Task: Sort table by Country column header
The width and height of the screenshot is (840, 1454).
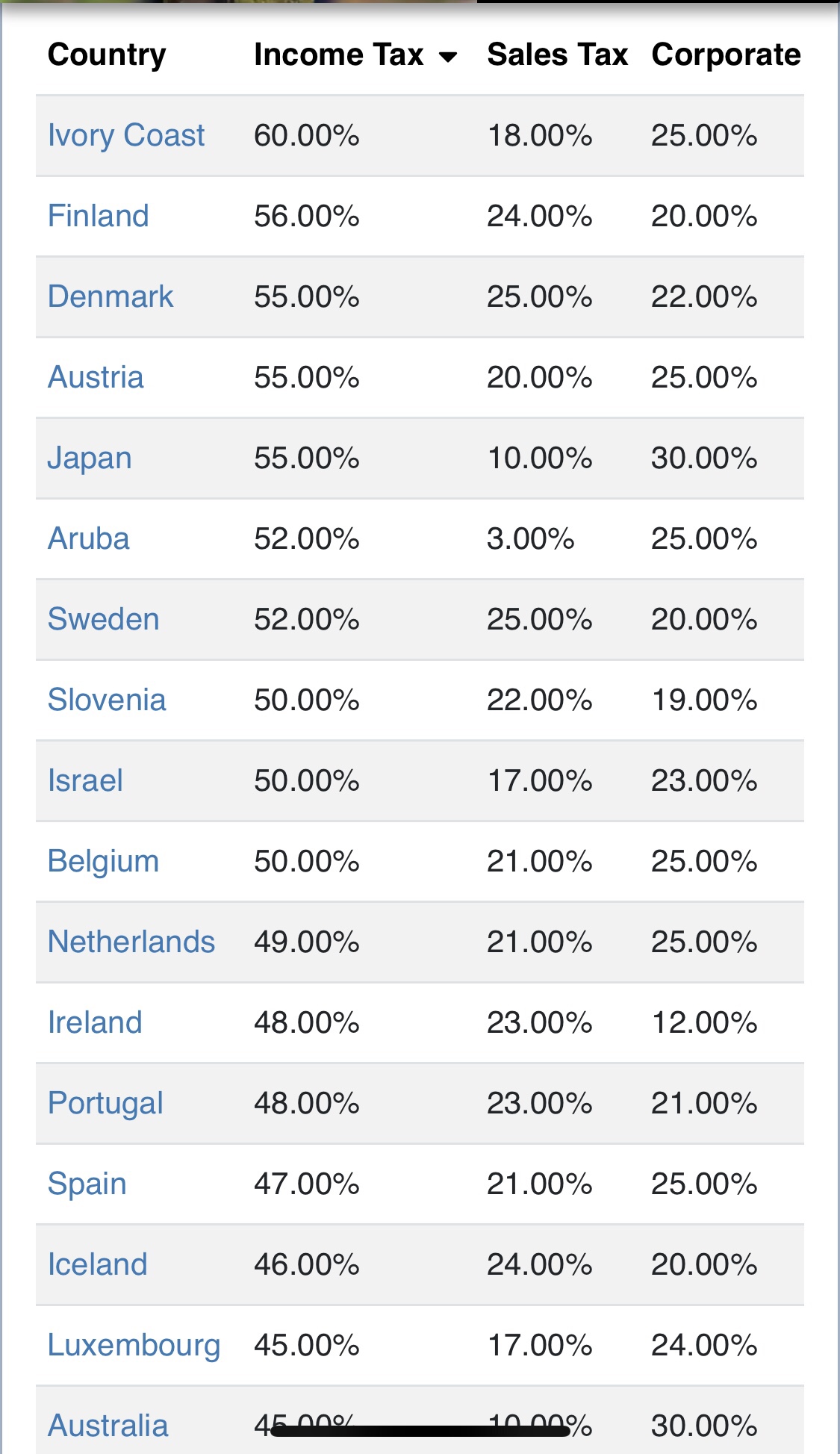Action: [x=107, y=55]
